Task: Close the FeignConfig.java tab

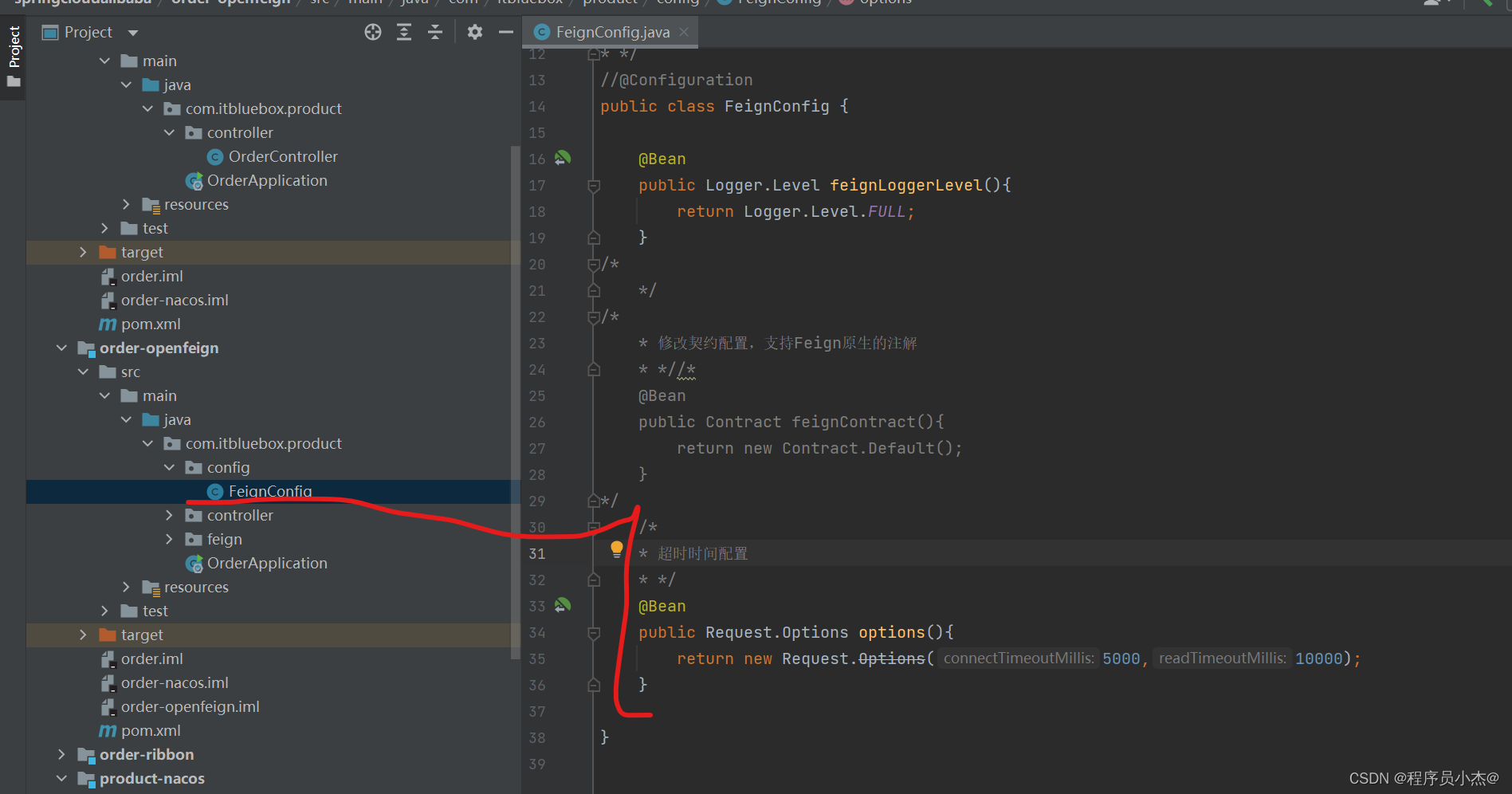Action: pos(683,32)
